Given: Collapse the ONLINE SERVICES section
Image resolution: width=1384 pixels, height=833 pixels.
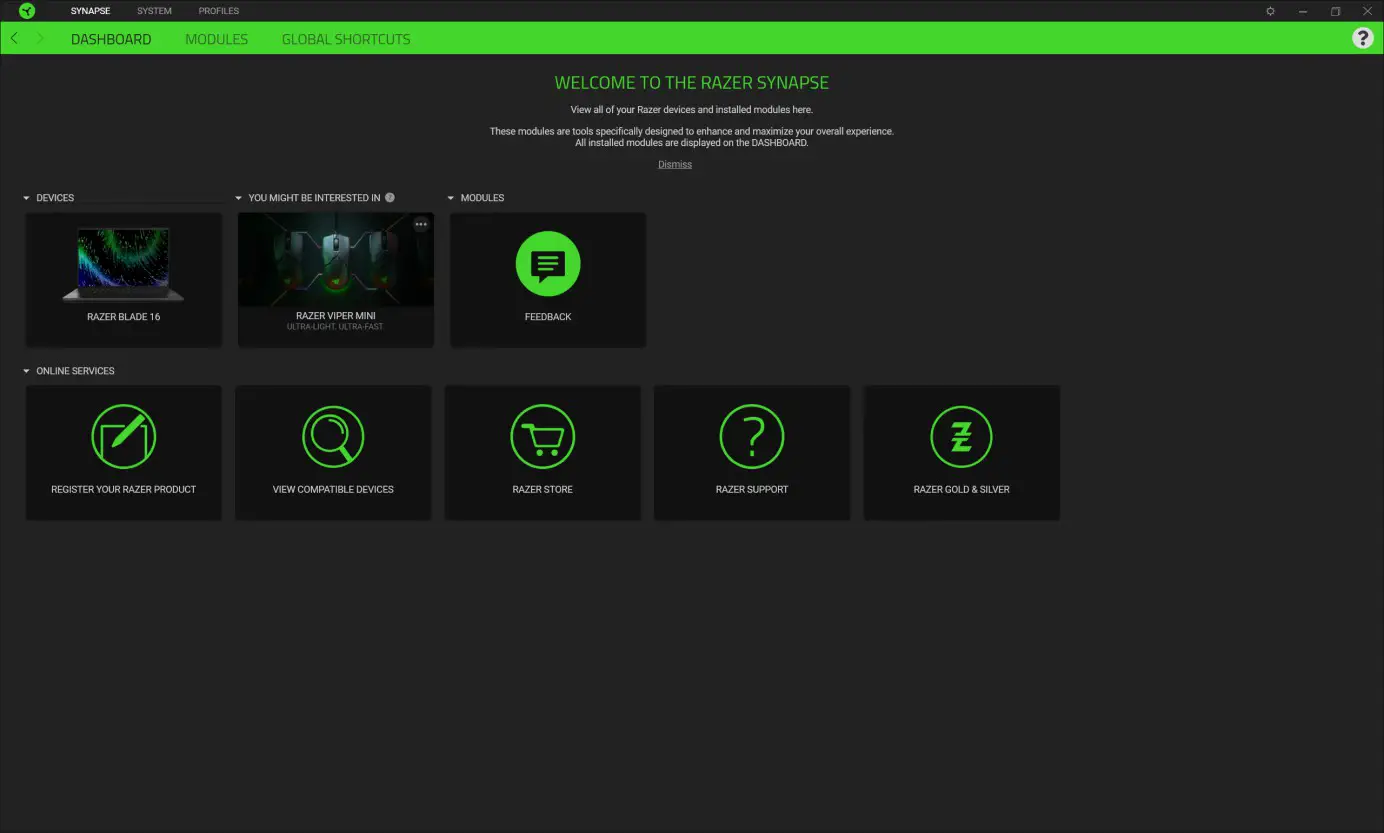Looking at the screenshot, I should (x=27, y=371).
